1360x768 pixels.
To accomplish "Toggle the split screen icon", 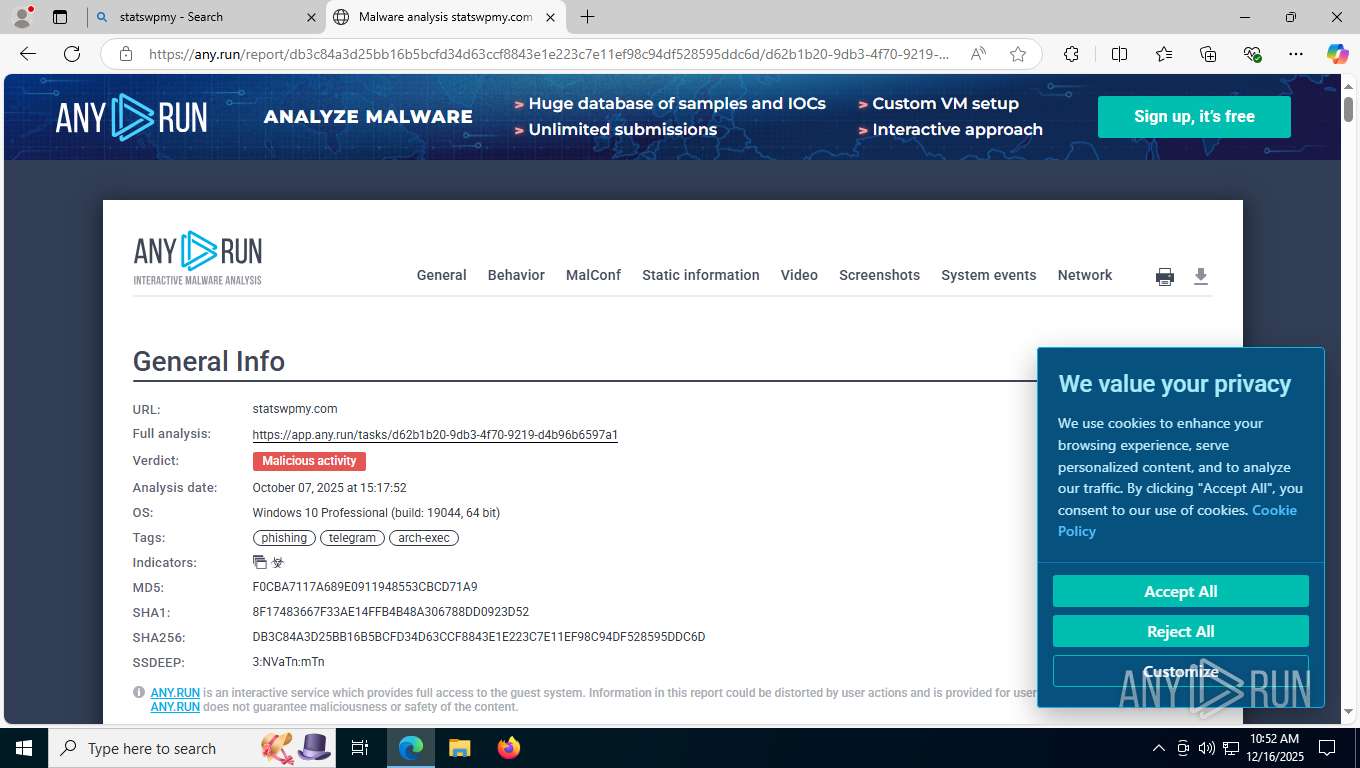I will click(x=1120, y=54).
